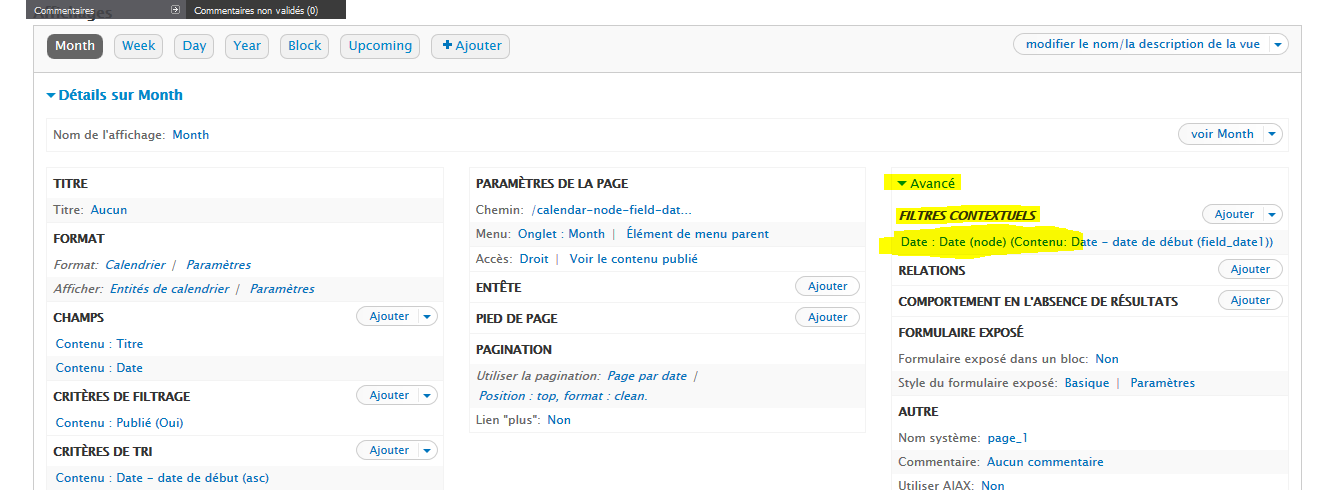The height and width of the screenshot is (490, 1320).
Task: Toggle Formulaire exposé dans un bloc Non
Action: click(x=1106, y=359)
